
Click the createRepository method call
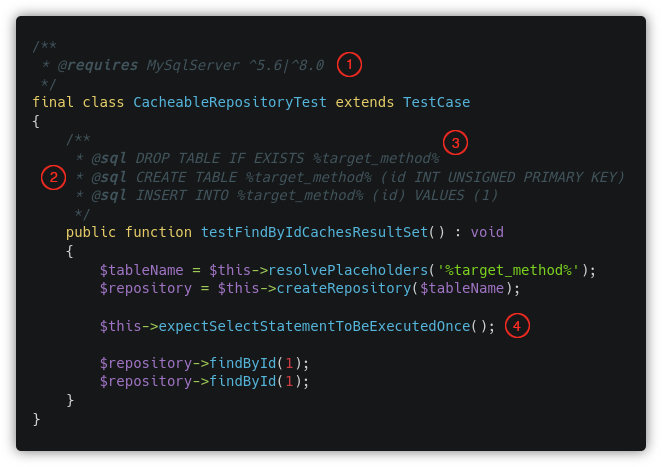[340, 288]
